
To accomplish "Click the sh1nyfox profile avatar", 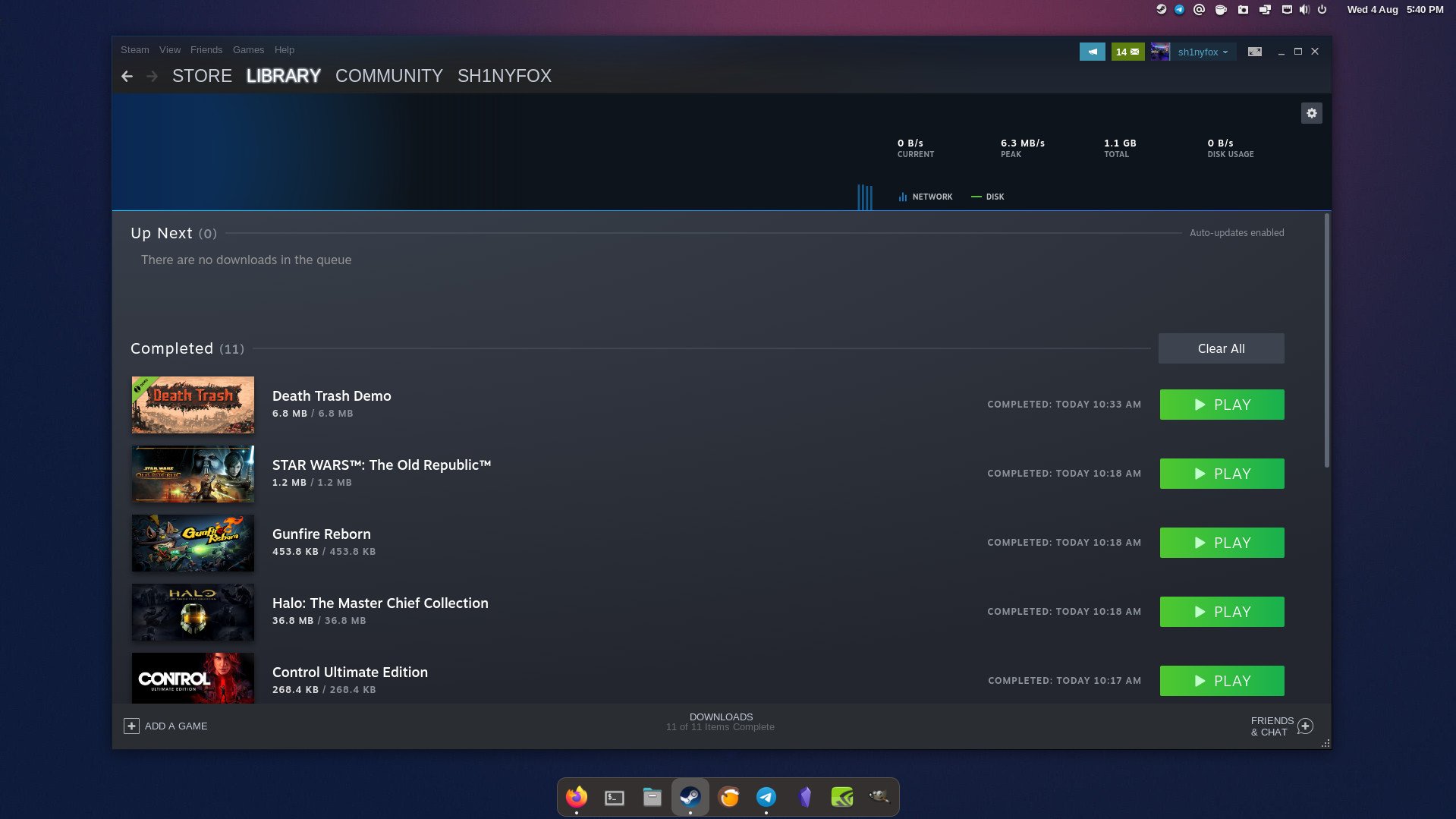I will pos(1160,52).
